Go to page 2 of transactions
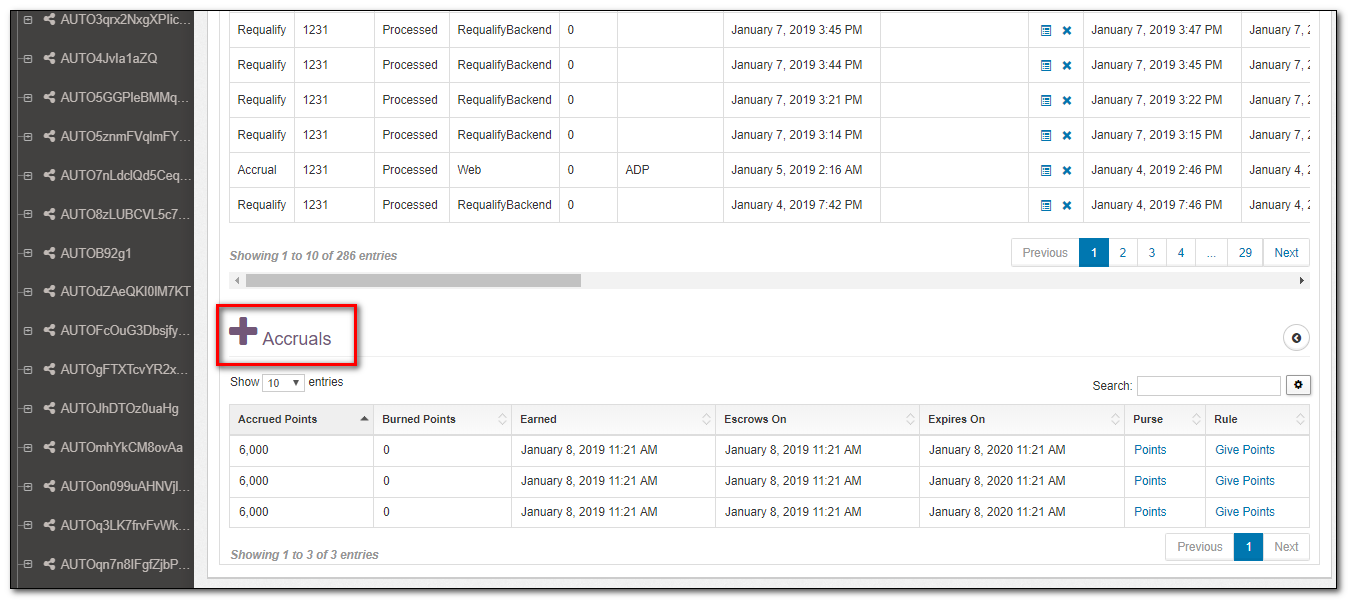1348x600 pixels. (1123, 253)
